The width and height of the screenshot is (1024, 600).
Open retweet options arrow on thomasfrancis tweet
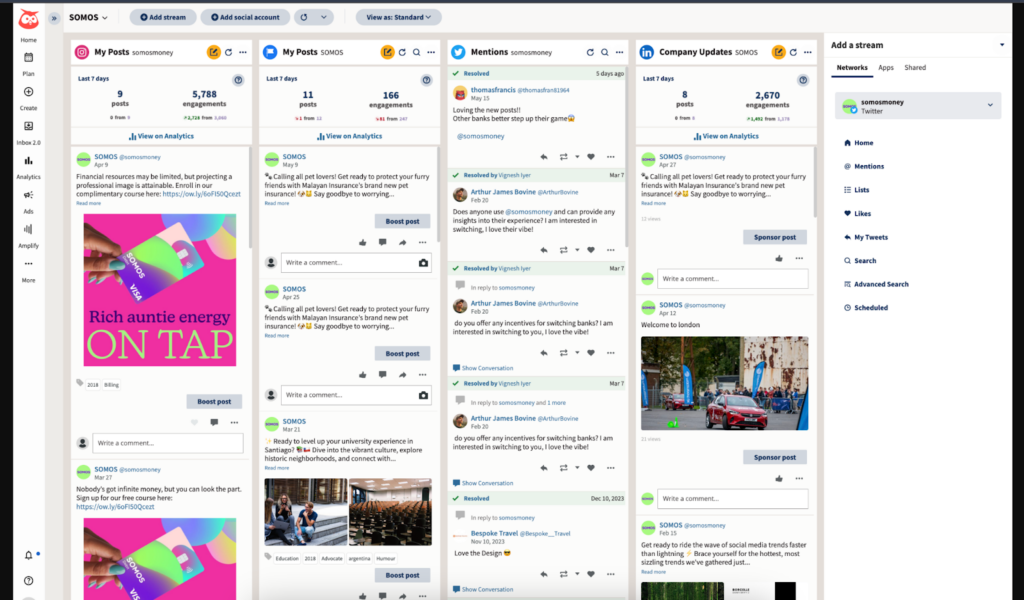(577, 157)
